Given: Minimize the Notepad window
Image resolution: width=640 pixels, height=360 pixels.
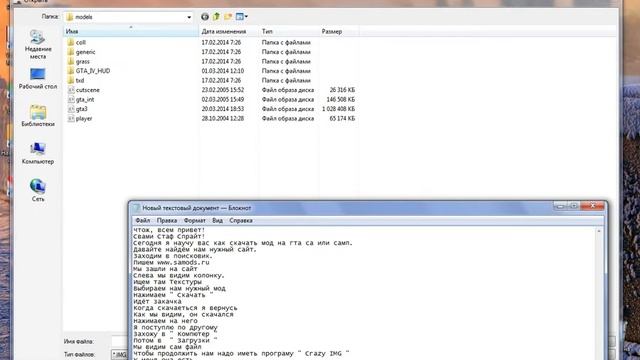Looking at the screenshot, I should pyautogui.click(x=560, y=206).
